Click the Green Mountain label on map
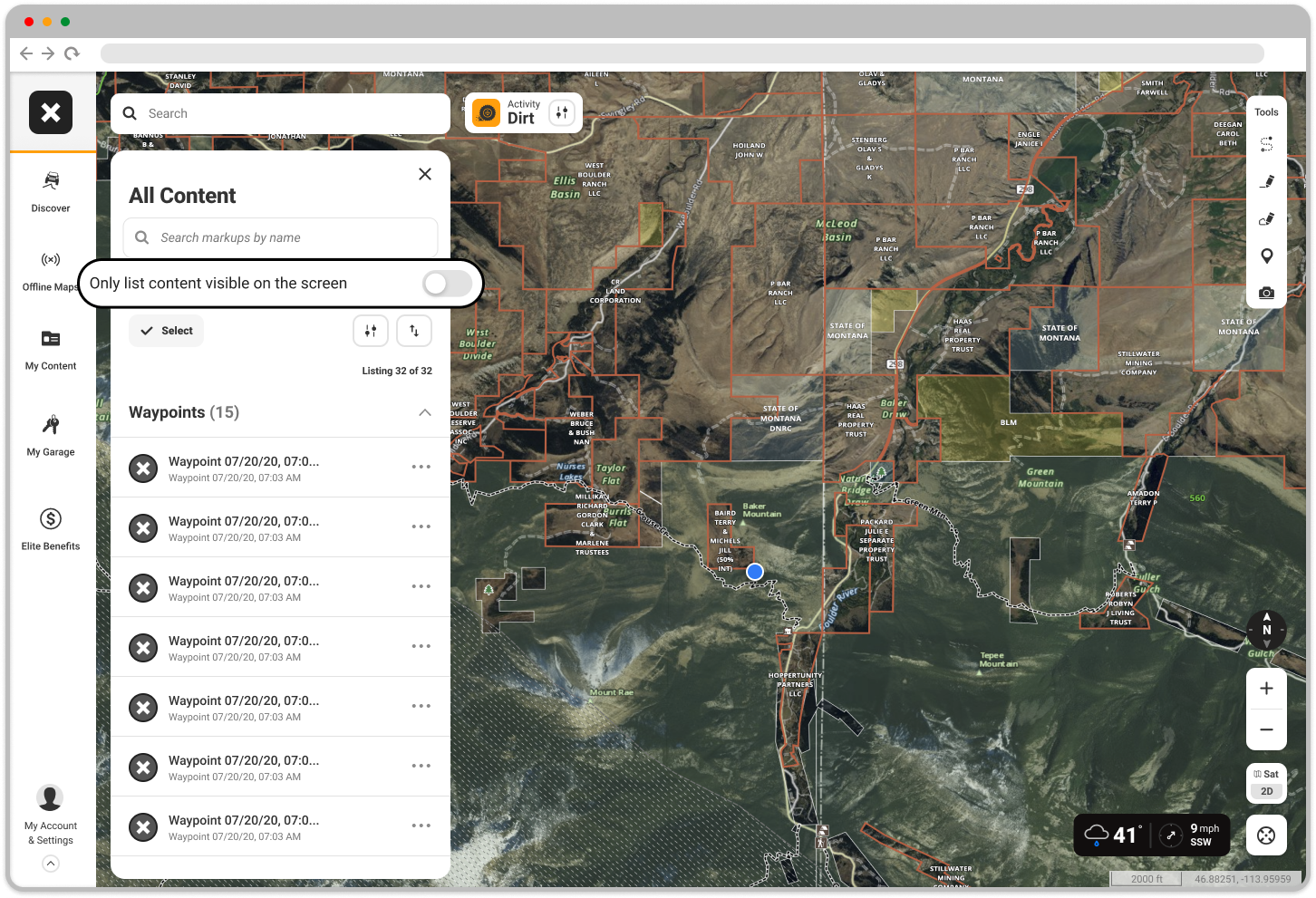1316x898 pixels. (x=1040, y=478)
